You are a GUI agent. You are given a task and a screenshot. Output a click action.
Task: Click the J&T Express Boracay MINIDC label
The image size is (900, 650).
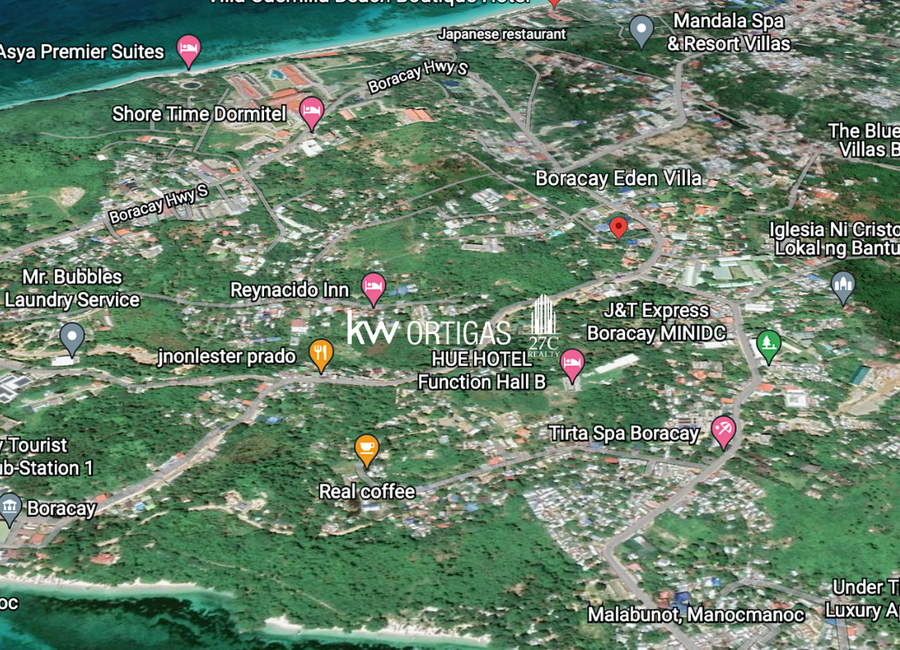[657, 322]
